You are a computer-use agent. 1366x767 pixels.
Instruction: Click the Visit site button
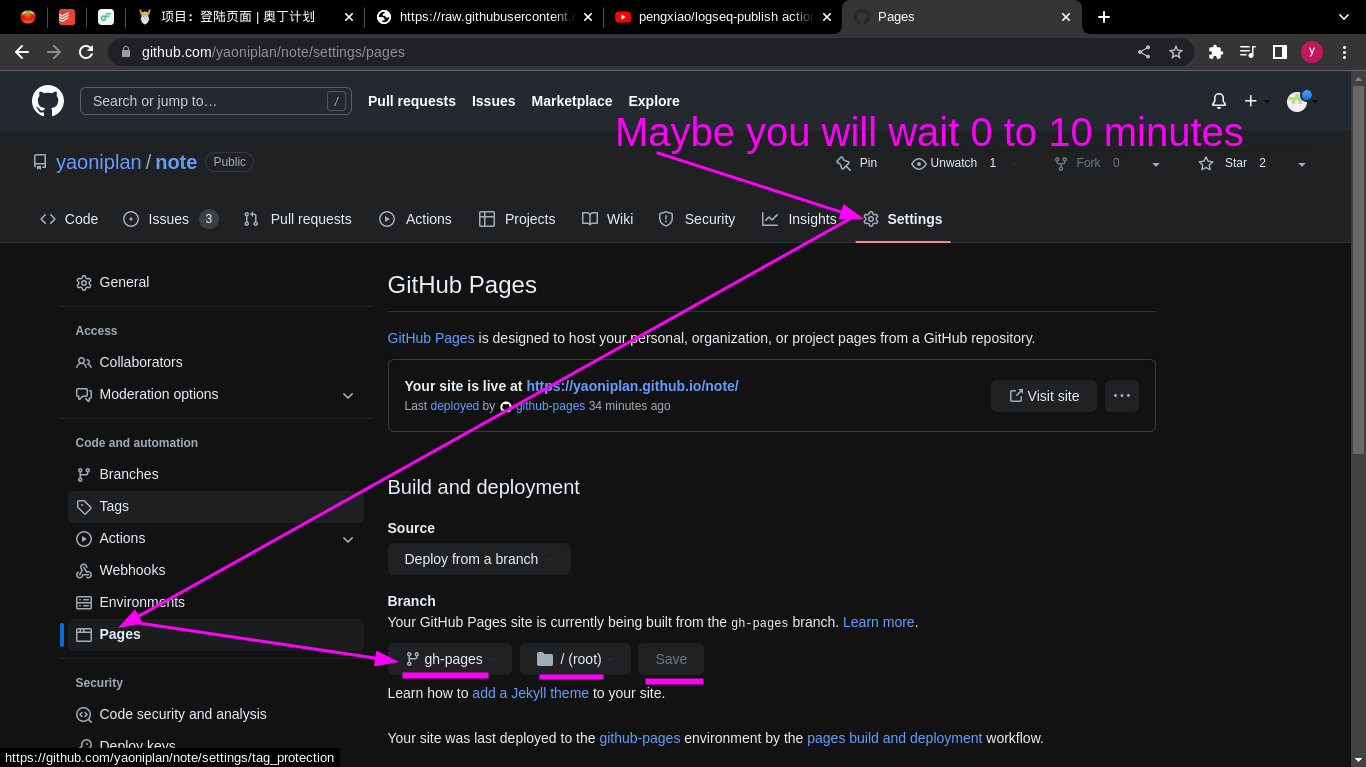pyautogui.click(x=1044, y=396)
